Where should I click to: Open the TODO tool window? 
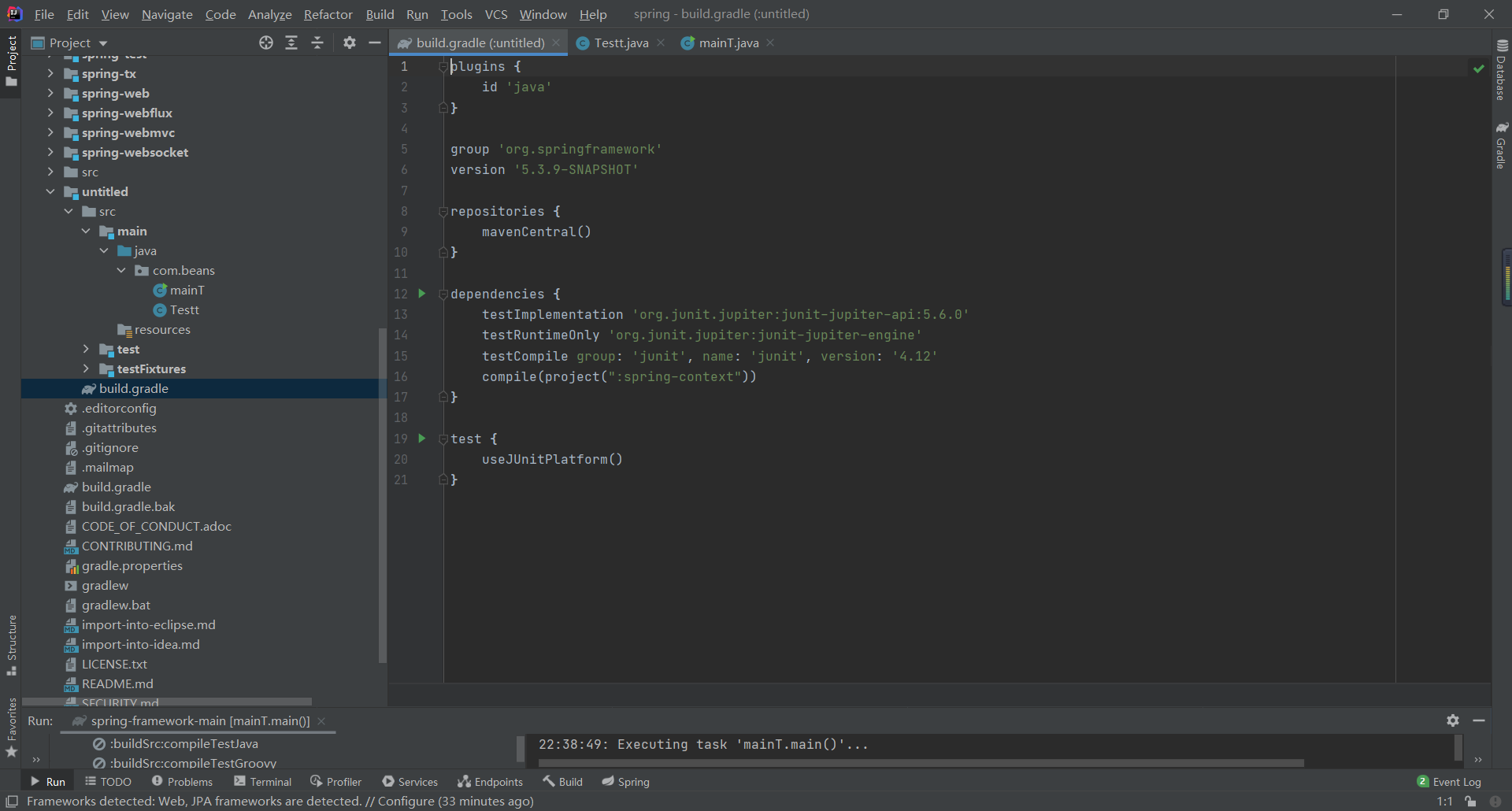point(109,782)
